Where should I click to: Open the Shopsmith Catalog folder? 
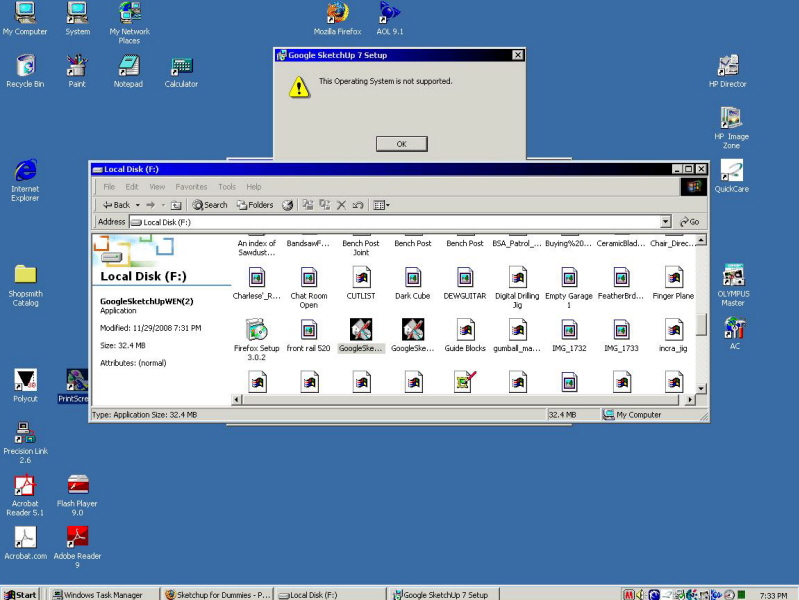tap(25, 285)
